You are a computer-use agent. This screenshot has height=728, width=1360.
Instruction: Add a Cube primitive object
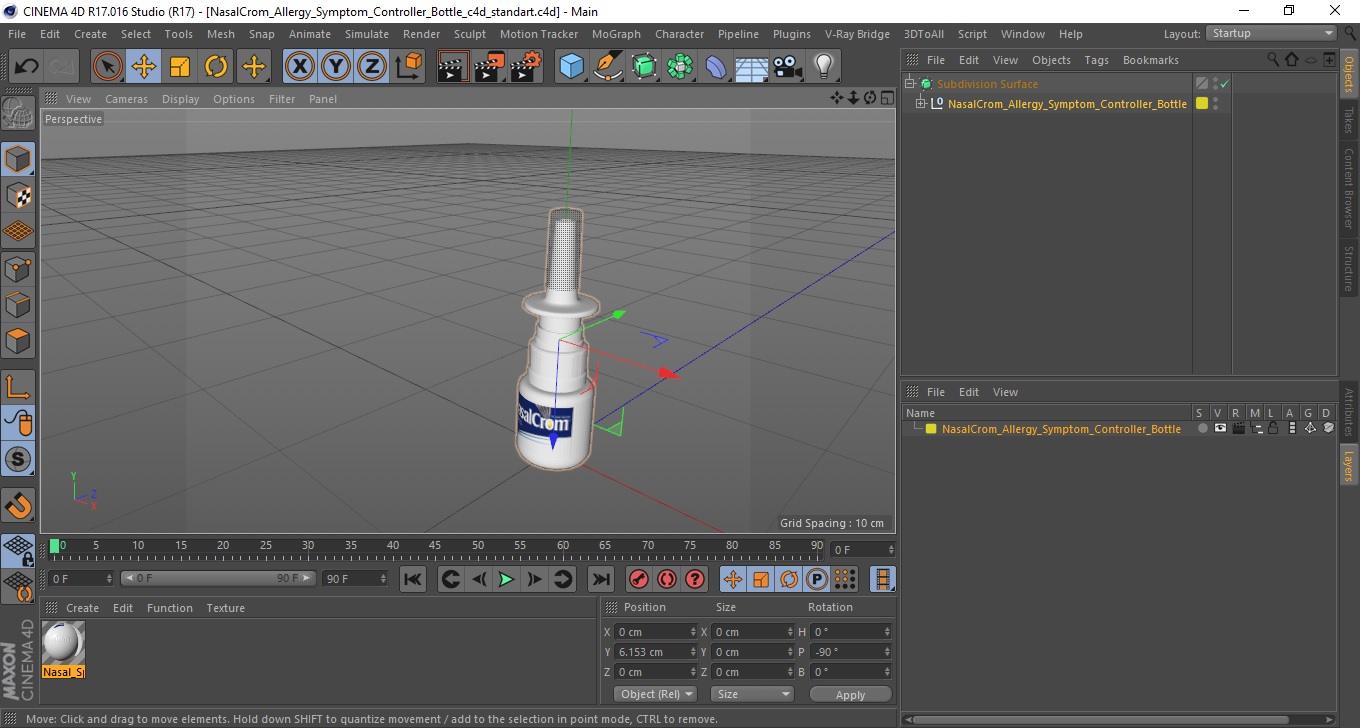tap(571, 67)
